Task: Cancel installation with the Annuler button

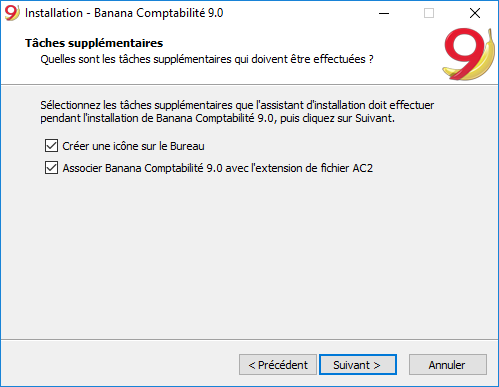Action: click(x=448, y=365)
